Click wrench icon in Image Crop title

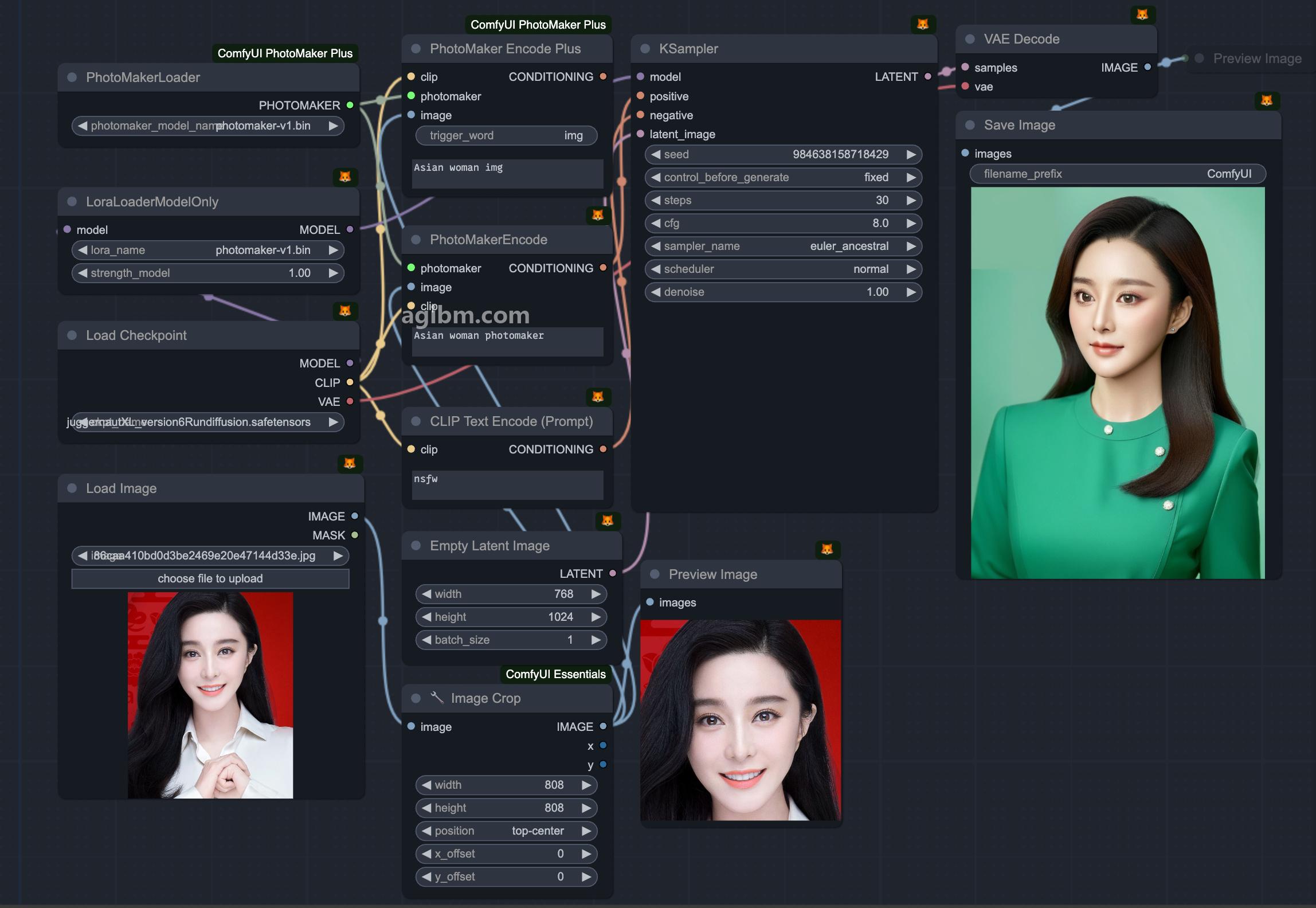tap(437, 698)
